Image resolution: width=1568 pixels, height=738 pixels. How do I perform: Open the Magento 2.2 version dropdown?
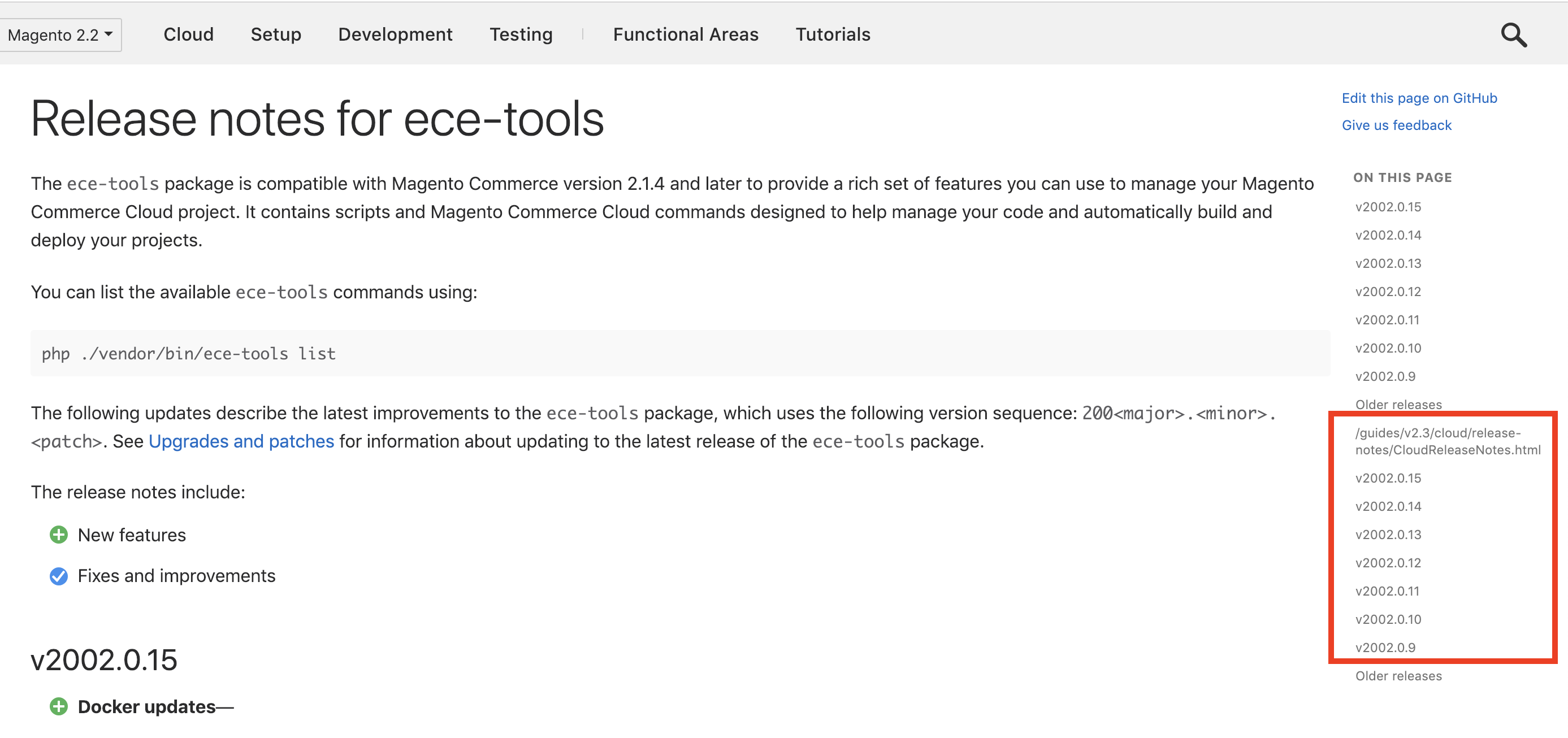(x=60, y=35)
